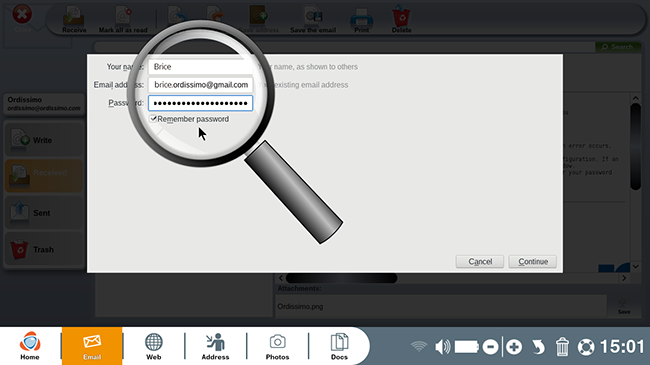Click the zoom in plus icon

(x=514, y=347)
